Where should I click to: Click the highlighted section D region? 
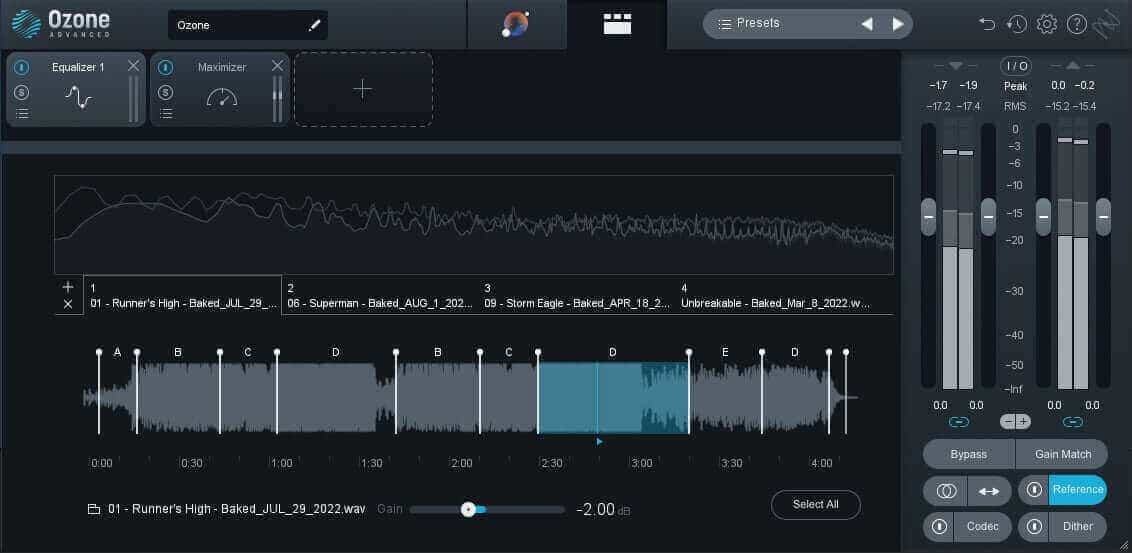(613, 398)
